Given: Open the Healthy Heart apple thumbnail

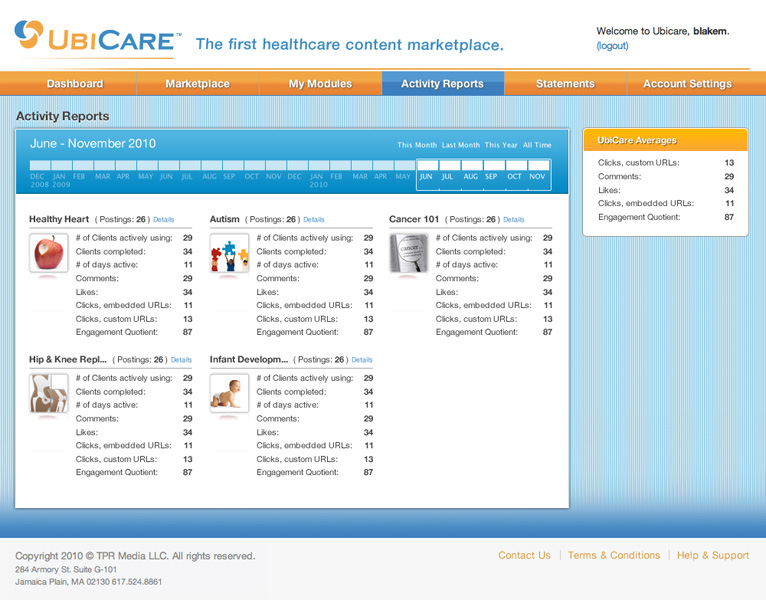Looking at the screenshot, I should click(49, 253).
